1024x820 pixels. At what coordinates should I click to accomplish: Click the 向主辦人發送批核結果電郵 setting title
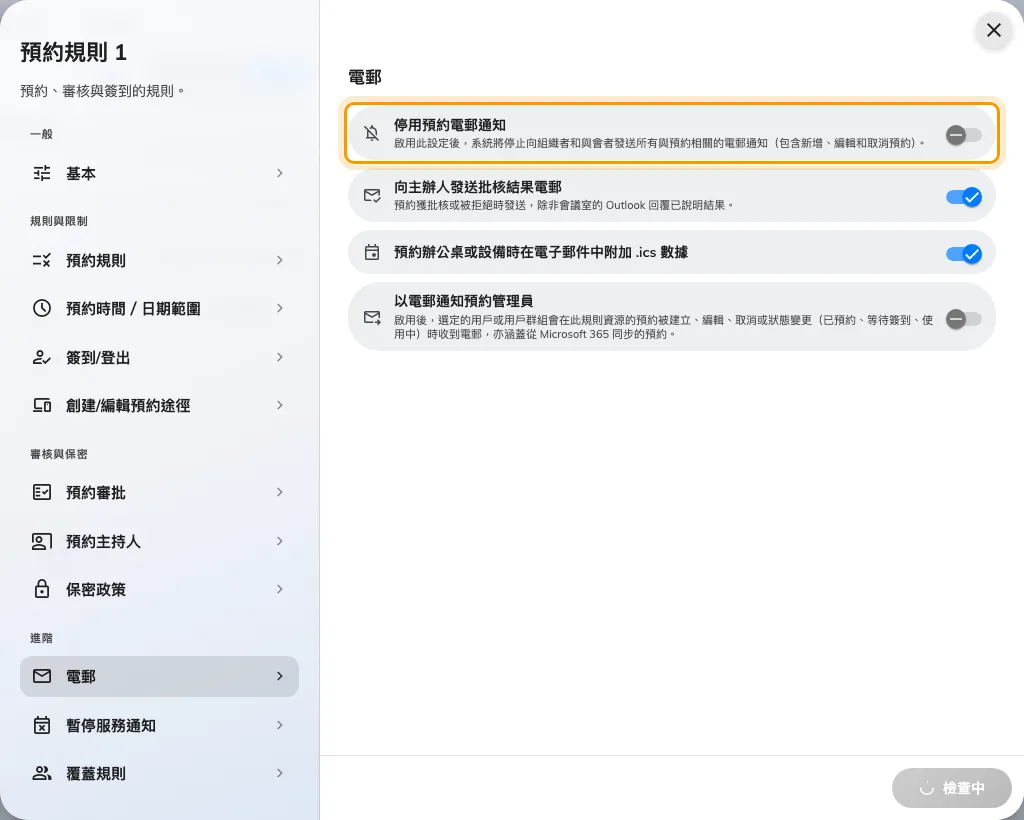[477, 187]
